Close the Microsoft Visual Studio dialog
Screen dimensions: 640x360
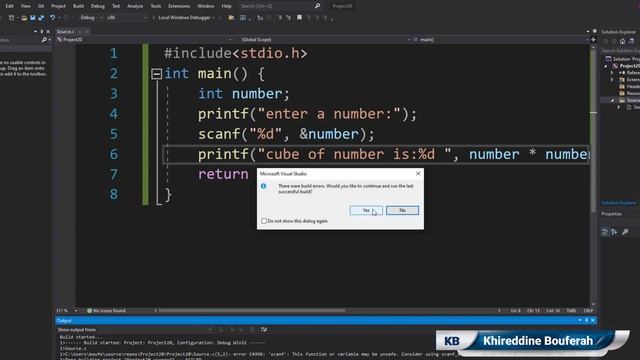point(418,173)
